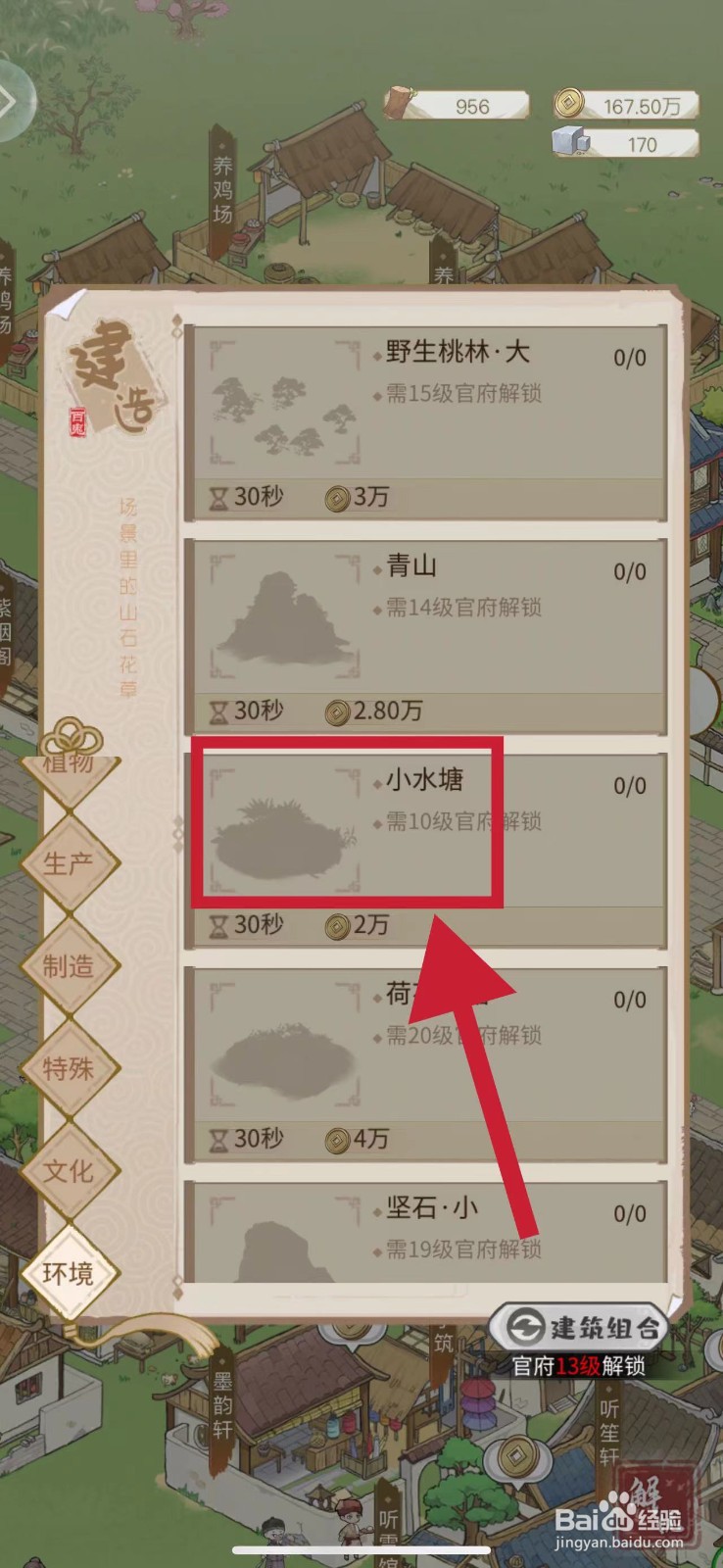Select the 环境 category tab
This screenshot has width=723, height=1568.
pyautogui.click(x=68, y=1273)
